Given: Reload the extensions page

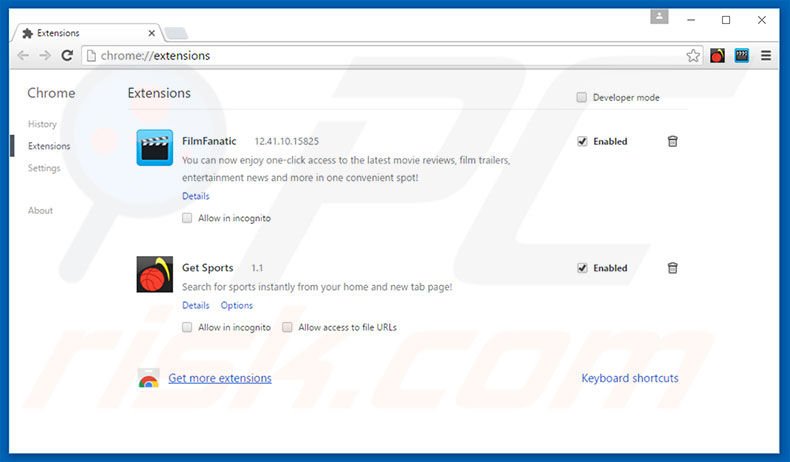Looking at the screenshot, I should 67,55.
